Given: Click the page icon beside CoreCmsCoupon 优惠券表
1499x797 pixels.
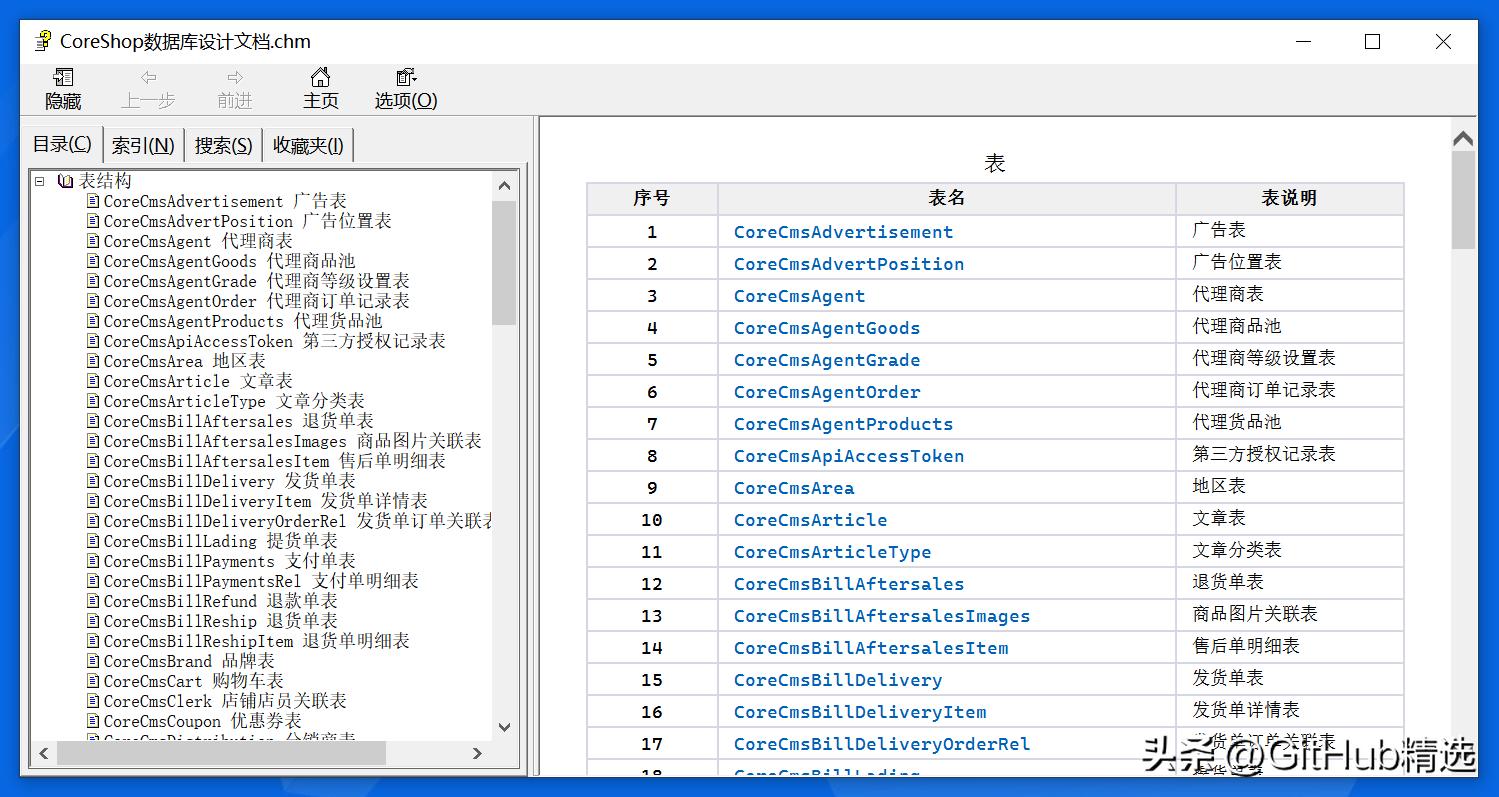Looking at the screenshot, I should tap(94, 721).
